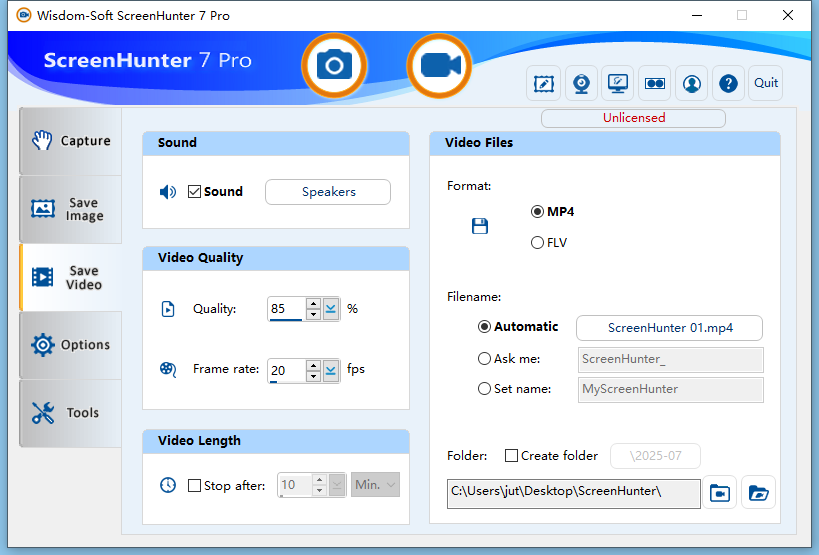Select the Save Video tab

point(71,277)
